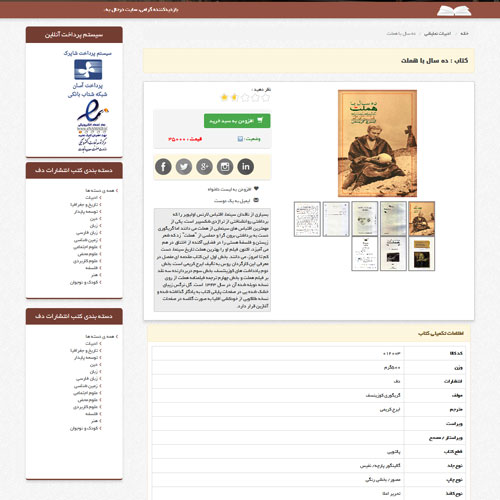This screenshot has width=500, height=500.
Task: Click the blue Shaparak payment logo
Action: click(88, 69)
